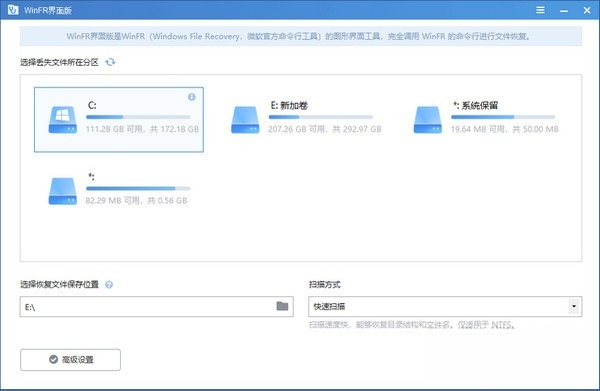Image resolution: width=600 pixels, height=391 pixels.
Task: Click the 系统保留 usage bar
Action: (x=503, y=117)
